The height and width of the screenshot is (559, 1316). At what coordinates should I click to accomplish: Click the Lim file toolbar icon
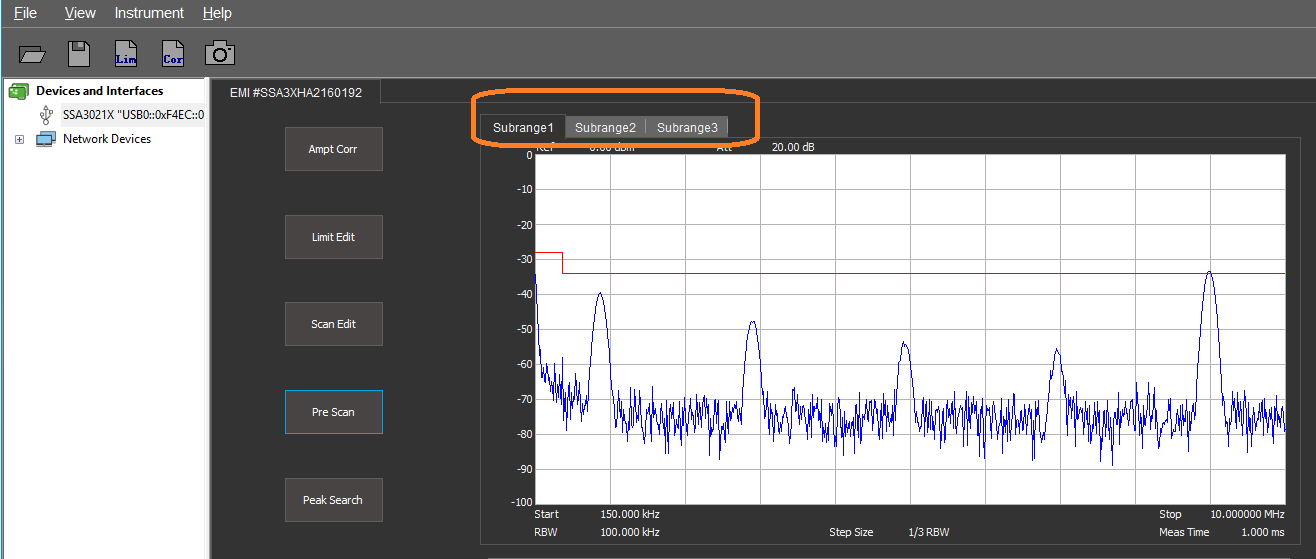click(126, 54)
